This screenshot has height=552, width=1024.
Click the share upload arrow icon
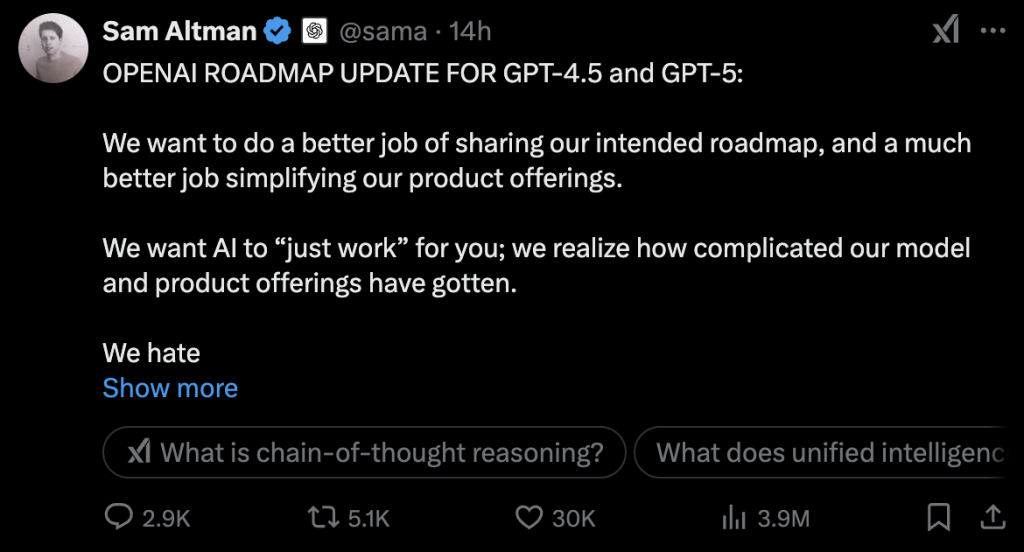(991, 517)
